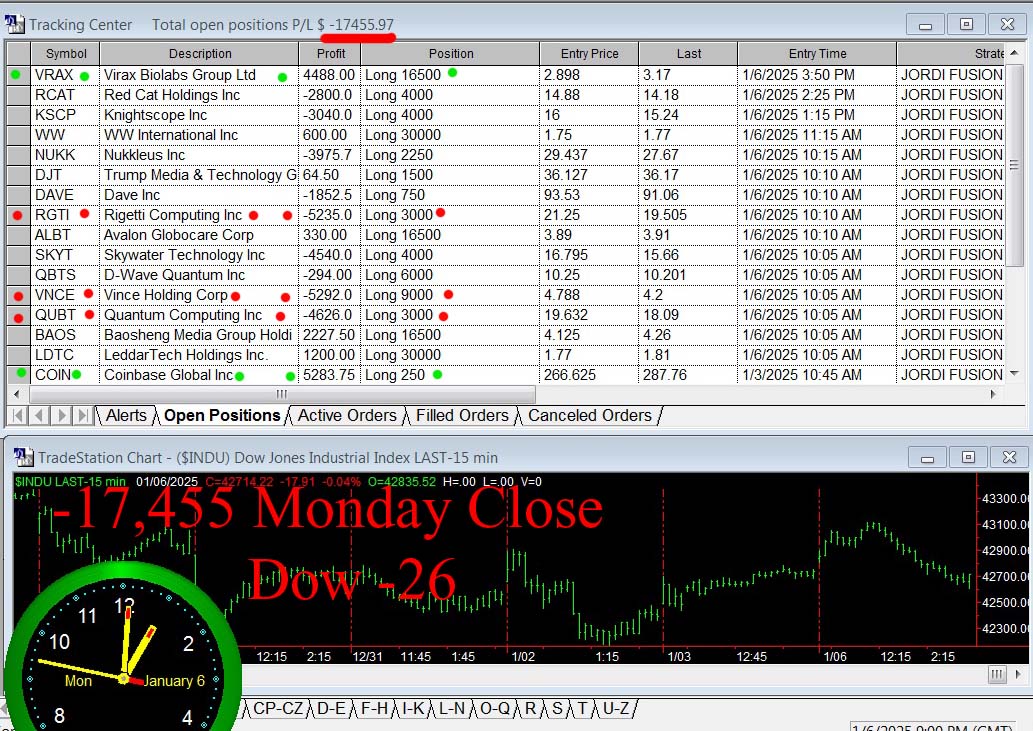Click the TradeStation Chart title bar icon
The width and height of the screenshot is (1033, 731).
click(x=22, y=457)
